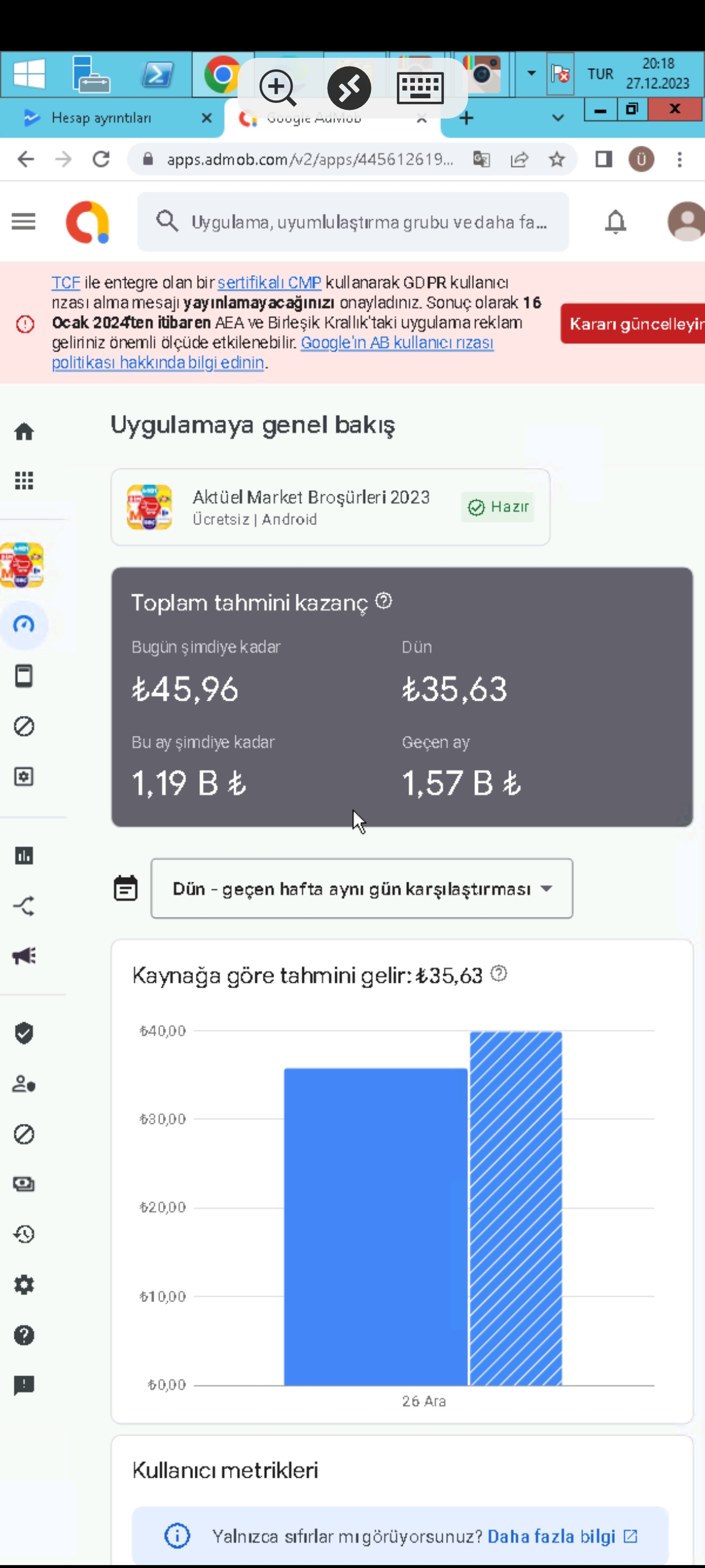Image resolution: width=705 pixels, height=1568 pixels.
Task: Open the mediation arrows sidebar icon
Action: (x=24, y=906)
